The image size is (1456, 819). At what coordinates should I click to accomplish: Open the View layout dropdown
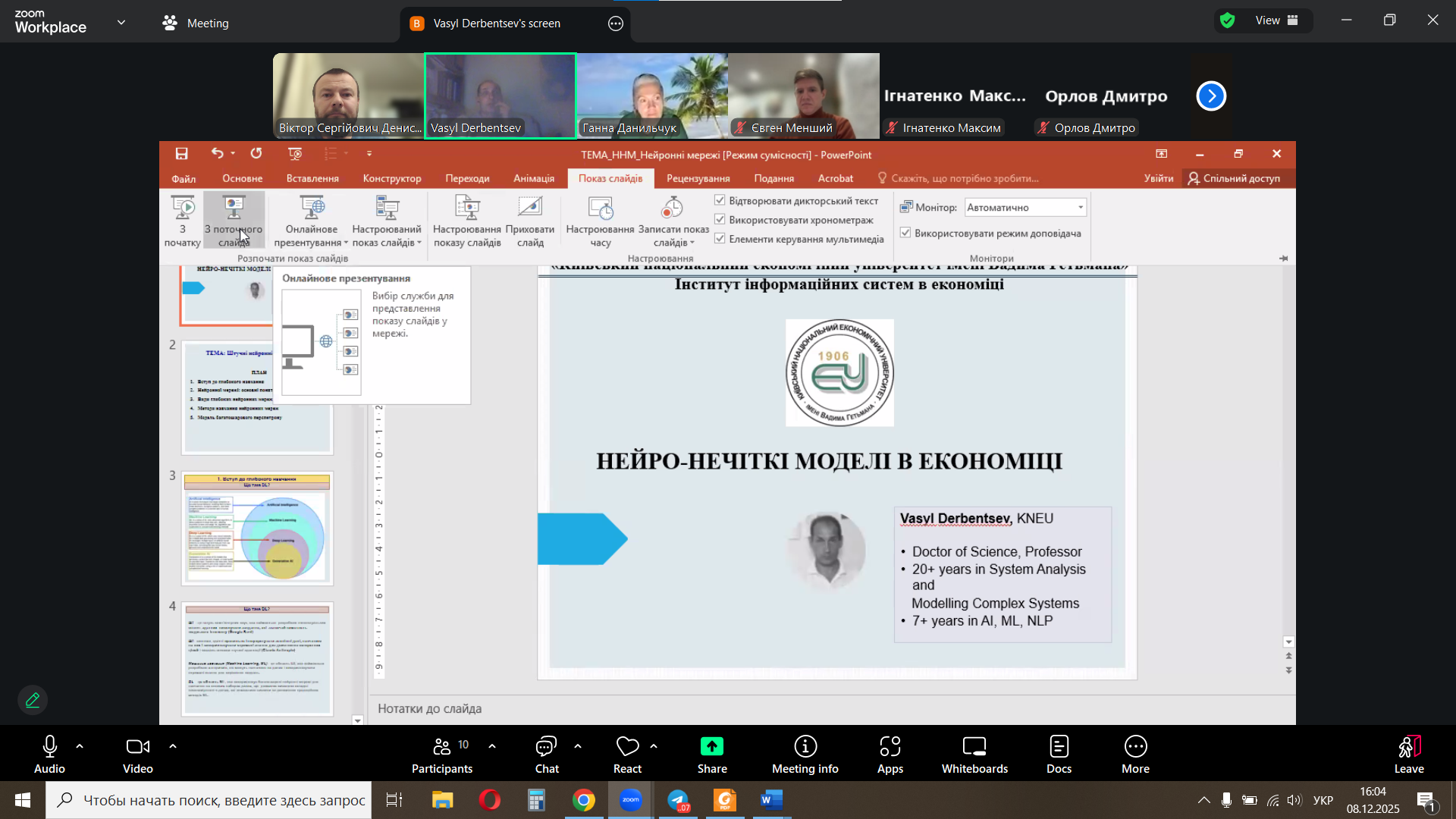(1276, 20)
